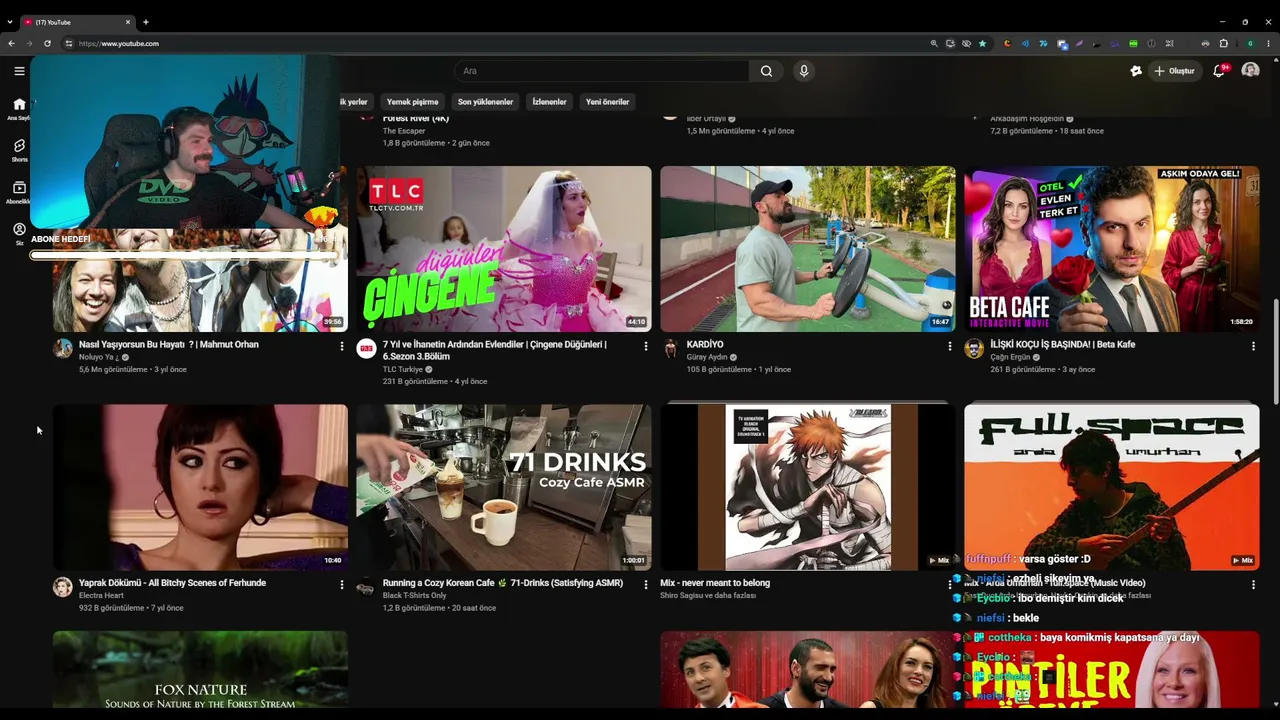
Task: Open the Güray Aydın channel avatar
Action: point(670,348)
